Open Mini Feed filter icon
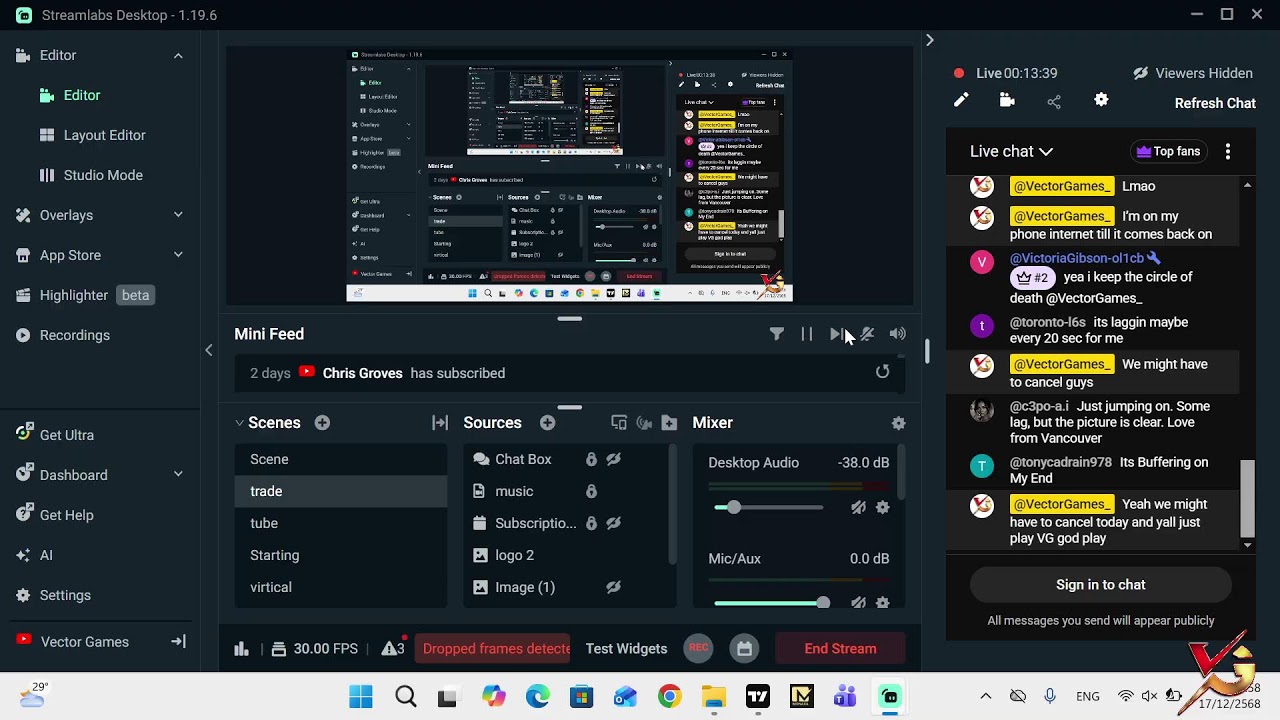Viewport: 1280px width, 720px height. pyautogui.click(x=777, y=334)
